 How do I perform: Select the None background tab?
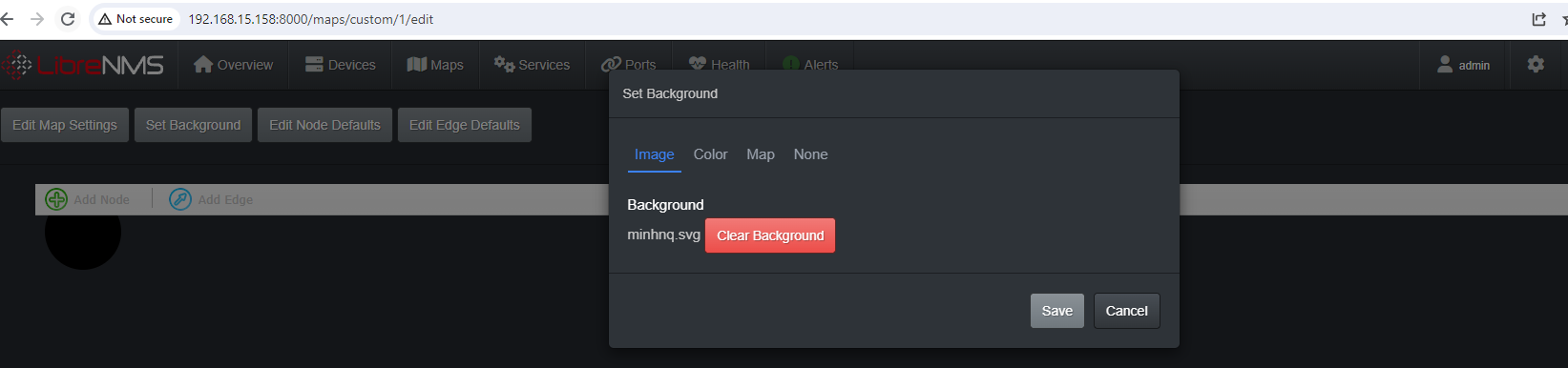(x=810, y=154)
